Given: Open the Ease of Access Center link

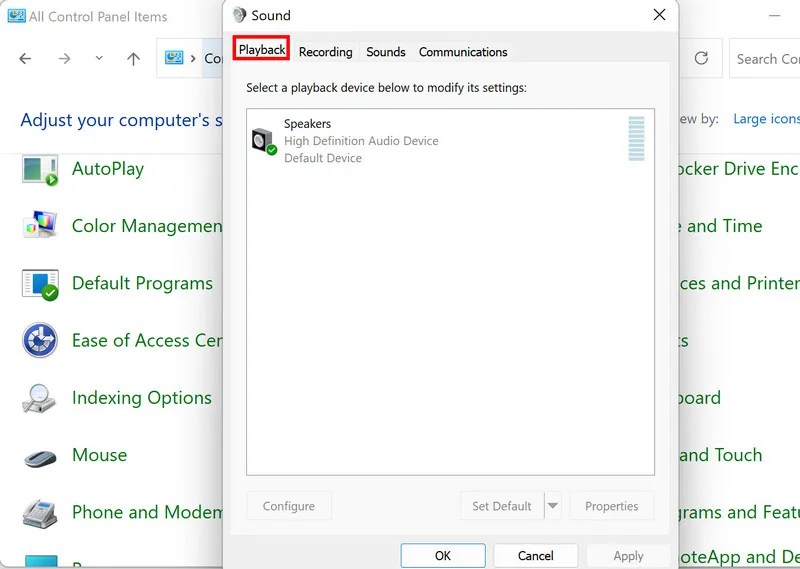Looking at the screenshot, I should (x=147, y=340).
